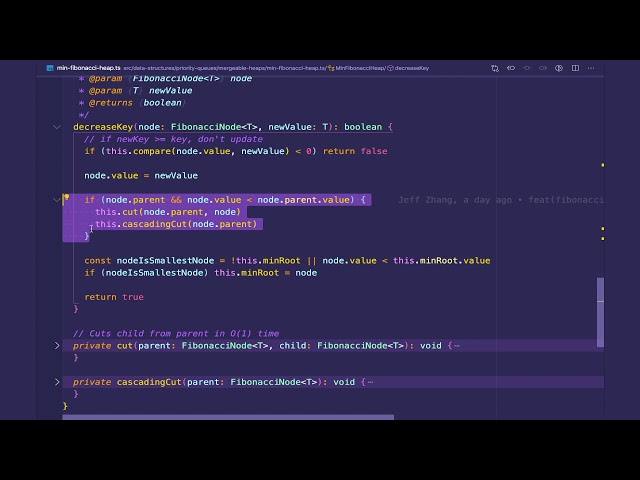This screenshot has width=640, height=480.
Task: Click the dimmed commit navigation dot icon
Action: pyautogui.click(x=527, y=68)
